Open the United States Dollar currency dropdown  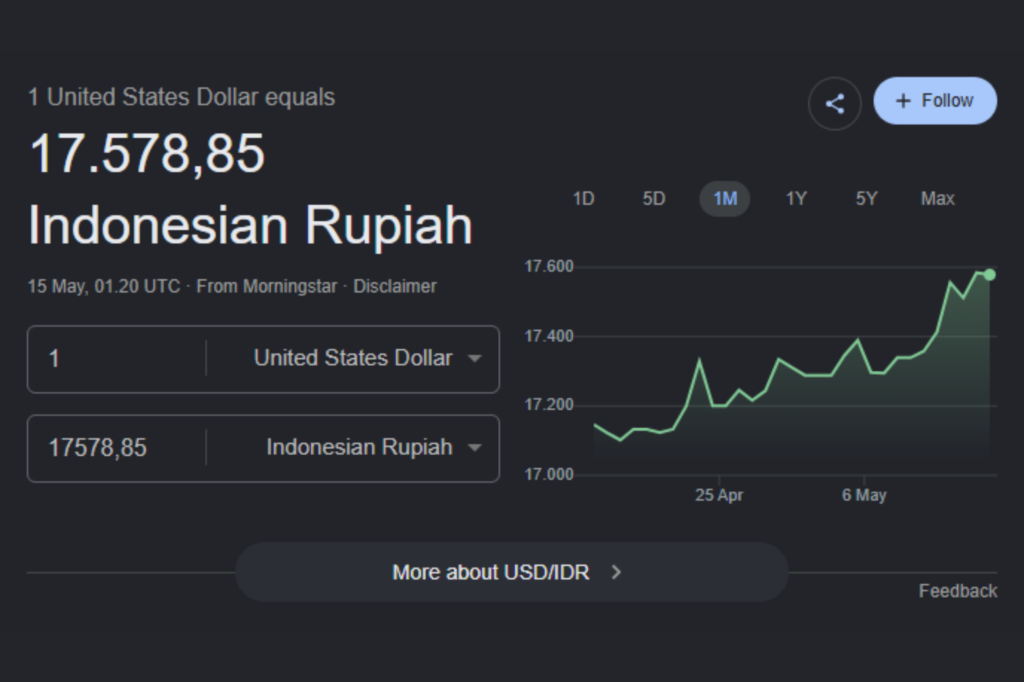(367, 358)
